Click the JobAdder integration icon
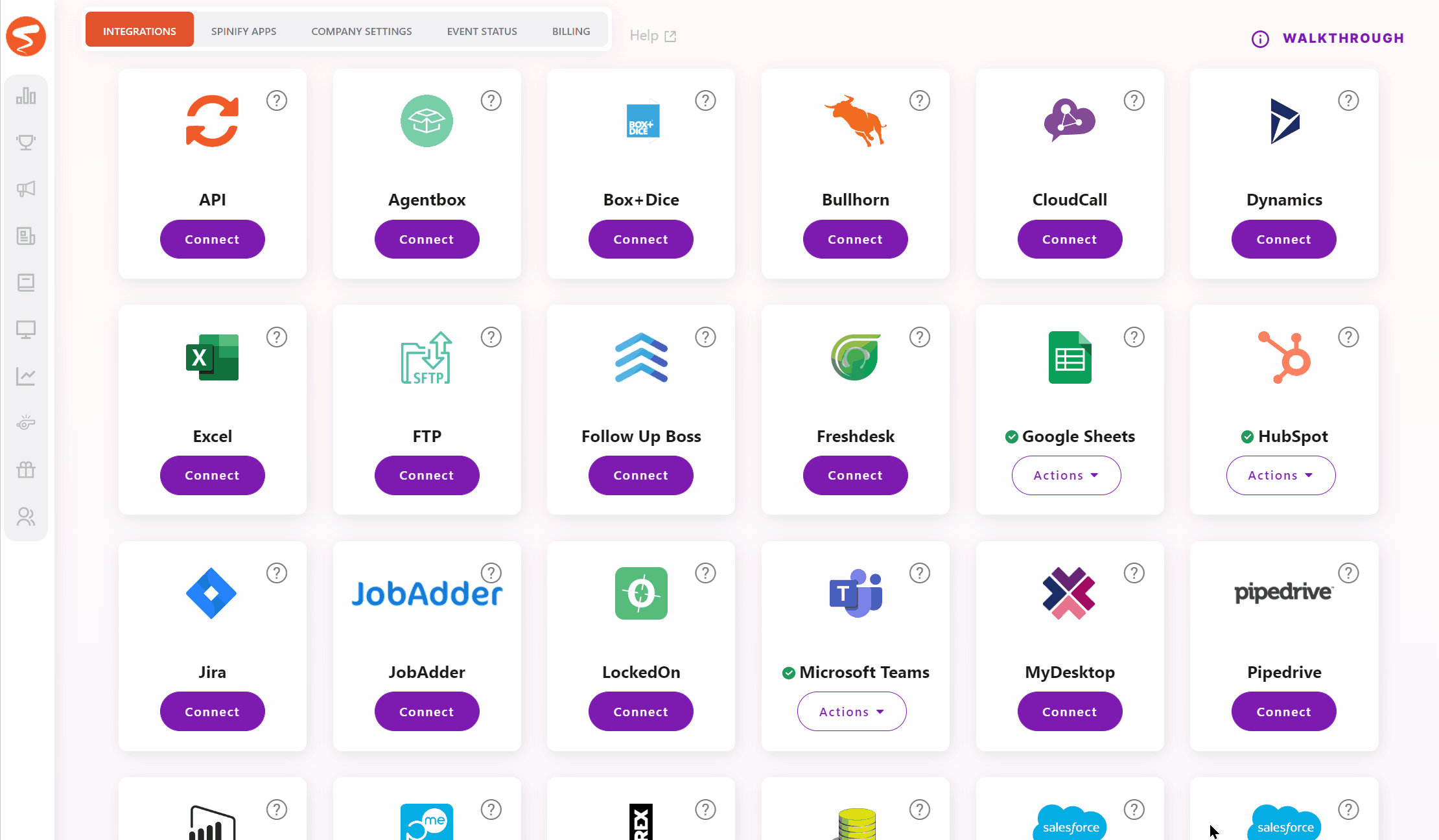The image size is (1439, 840). click(x=426, y=593)
